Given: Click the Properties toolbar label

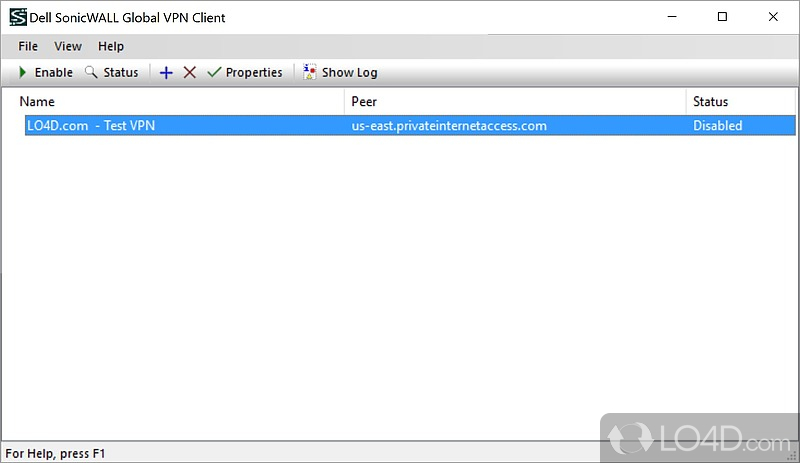Looking at the screenshot, I should point(254,72).
